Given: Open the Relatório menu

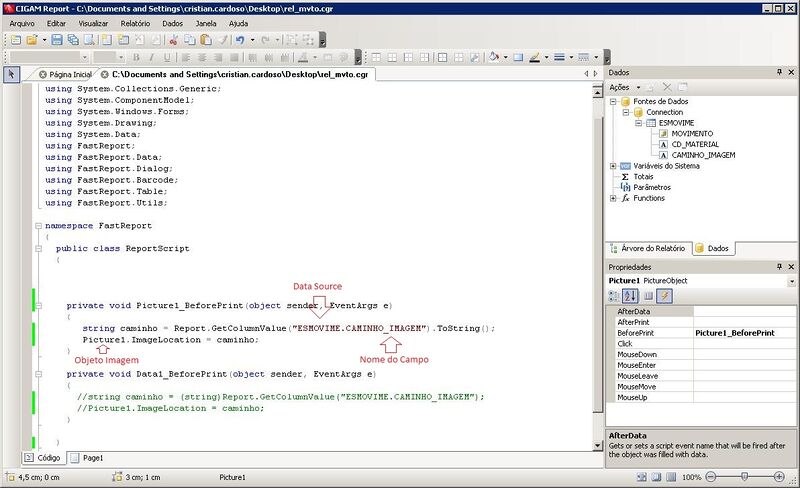Looking at the screenshot, I should pos(135,23).
